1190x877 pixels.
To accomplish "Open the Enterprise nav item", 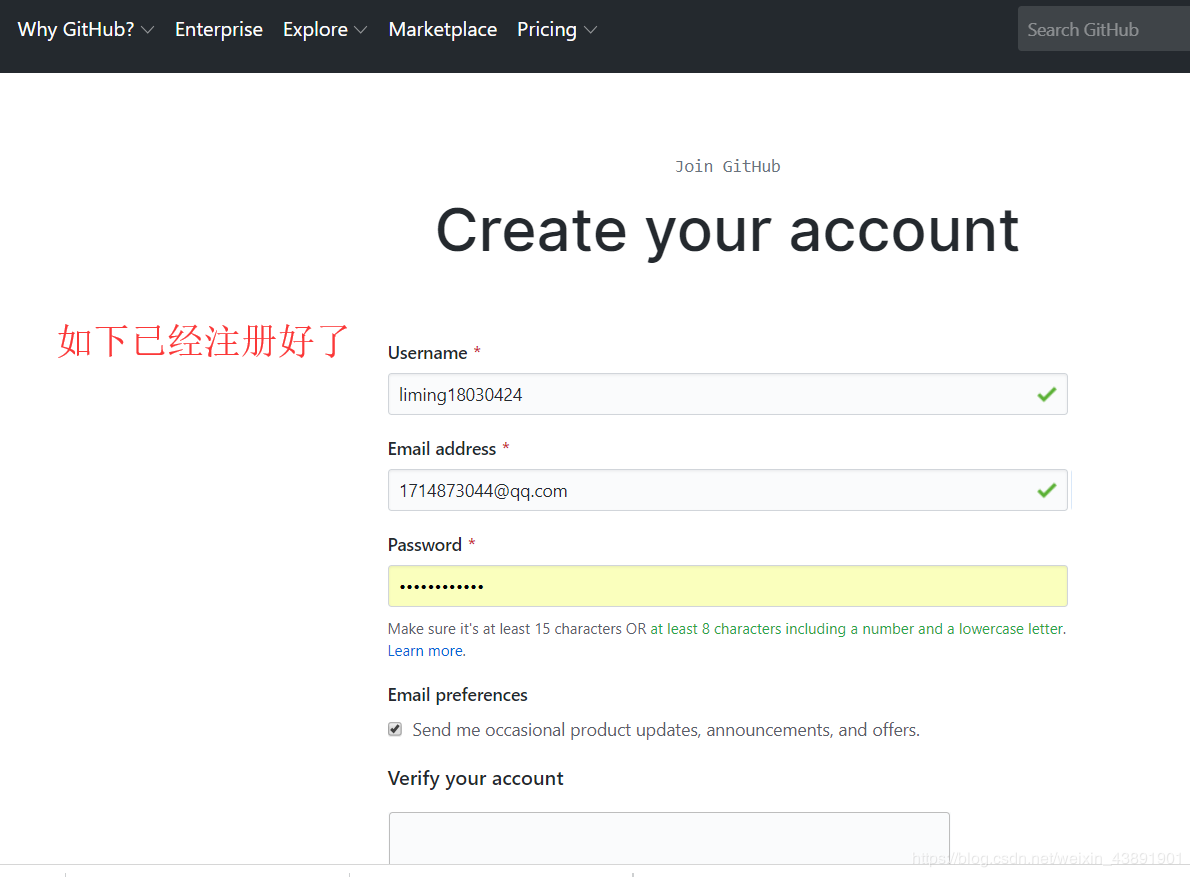I will point(219,30).
